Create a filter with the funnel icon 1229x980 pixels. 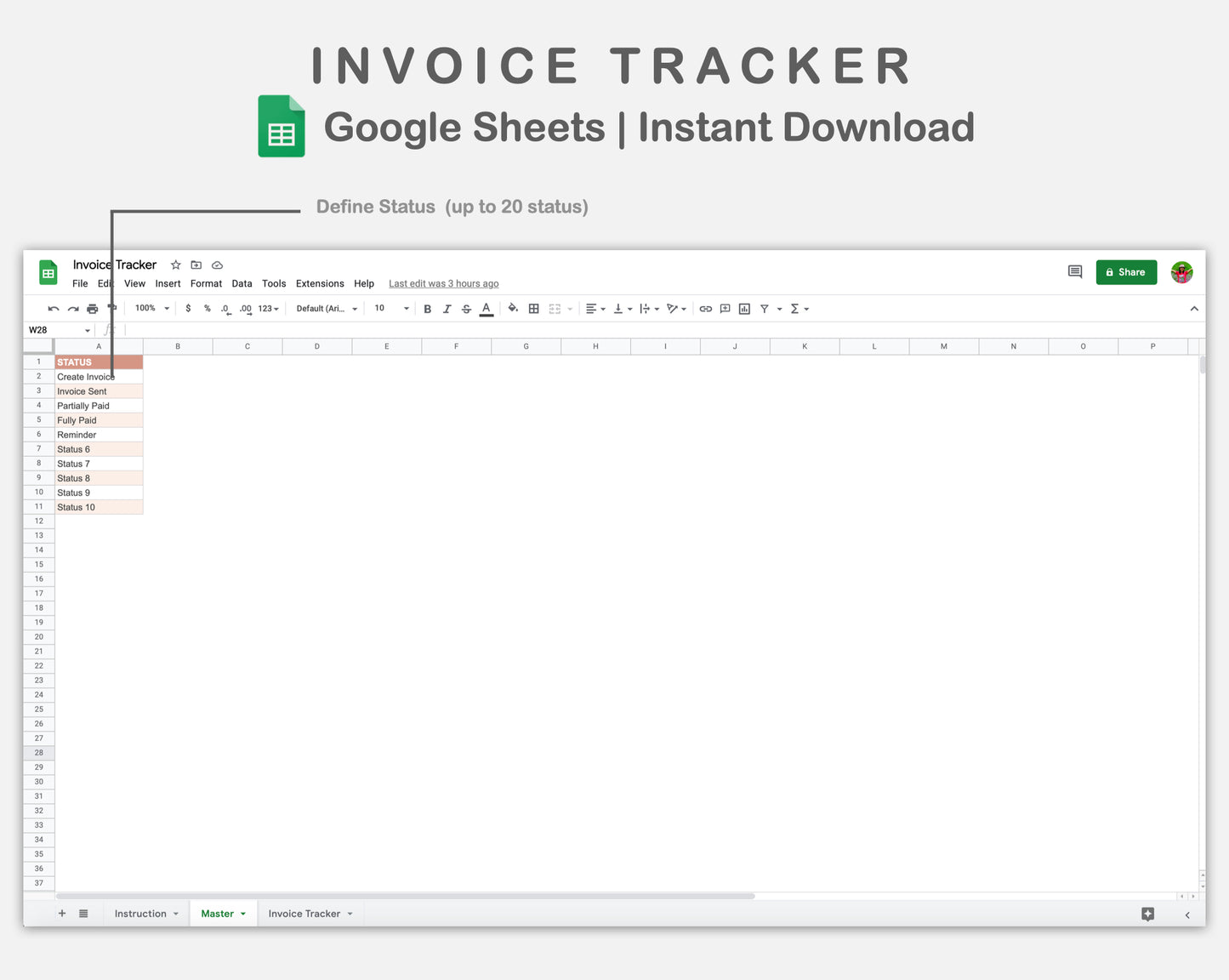tap(765, 308)
